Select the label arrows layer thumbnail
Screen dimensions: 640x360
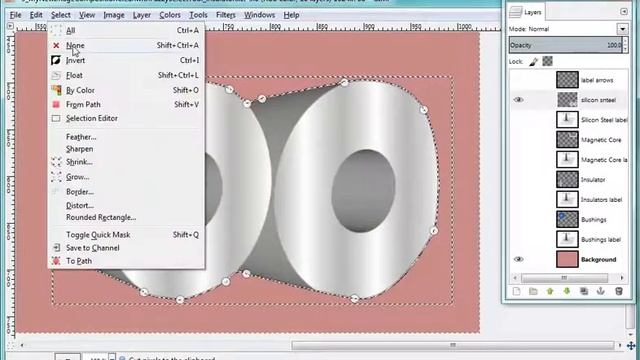567,80
